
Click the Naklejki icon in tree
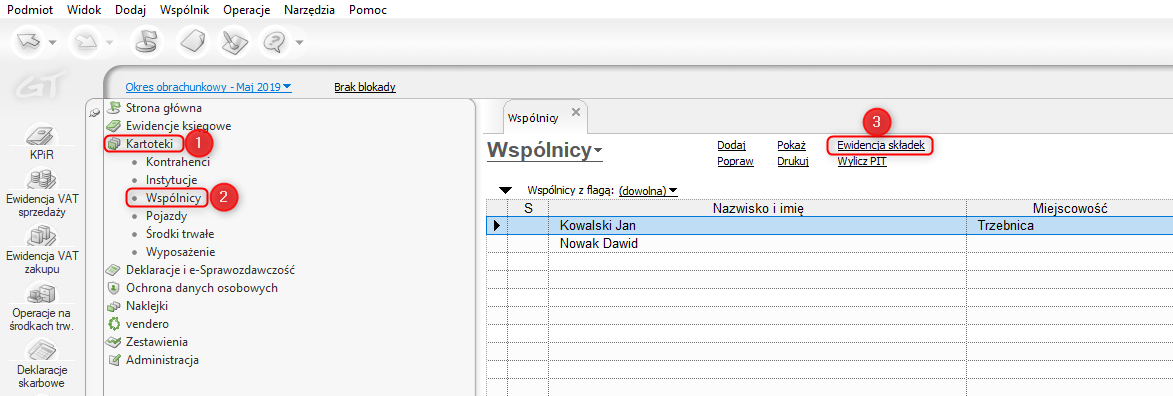click(x=114, y=305)
